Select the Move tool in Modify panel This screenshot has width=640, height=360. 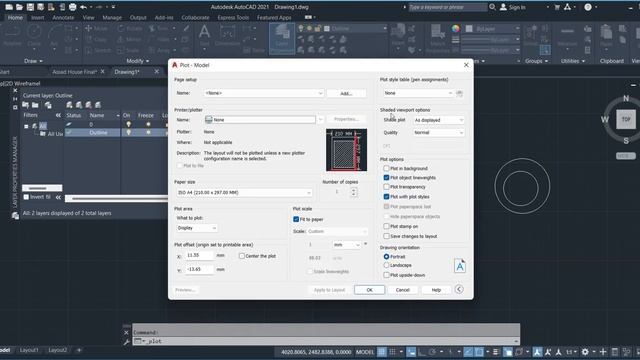[x=96, y=29]
